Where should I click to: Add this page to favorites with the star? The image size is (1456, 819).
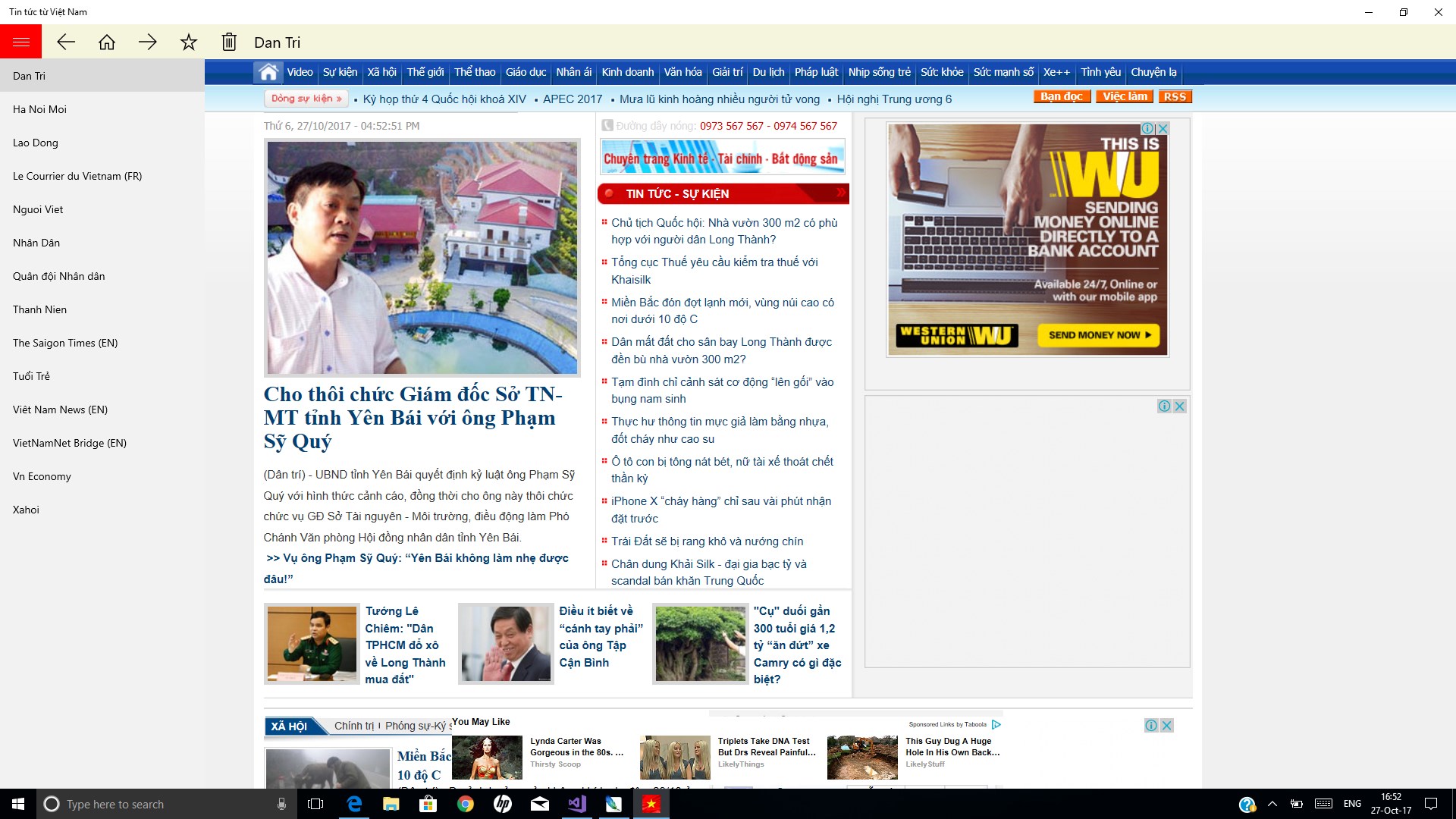(x=187, y=42)
